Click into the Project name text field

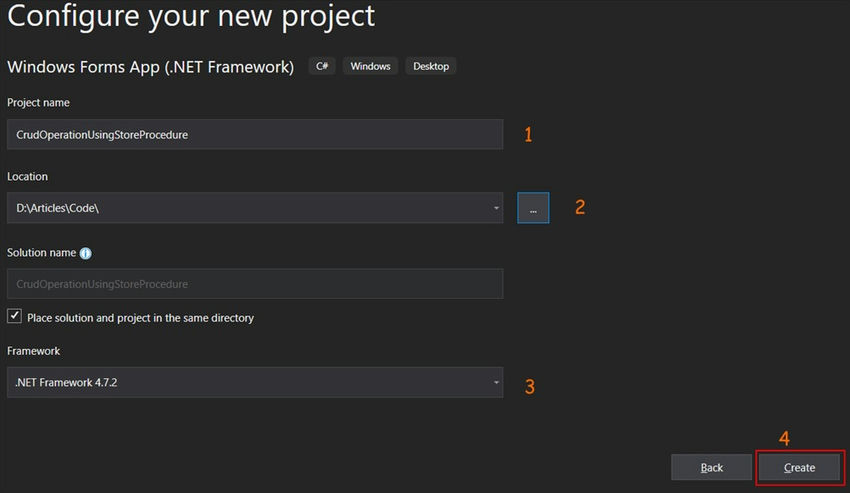pos(254,135)
